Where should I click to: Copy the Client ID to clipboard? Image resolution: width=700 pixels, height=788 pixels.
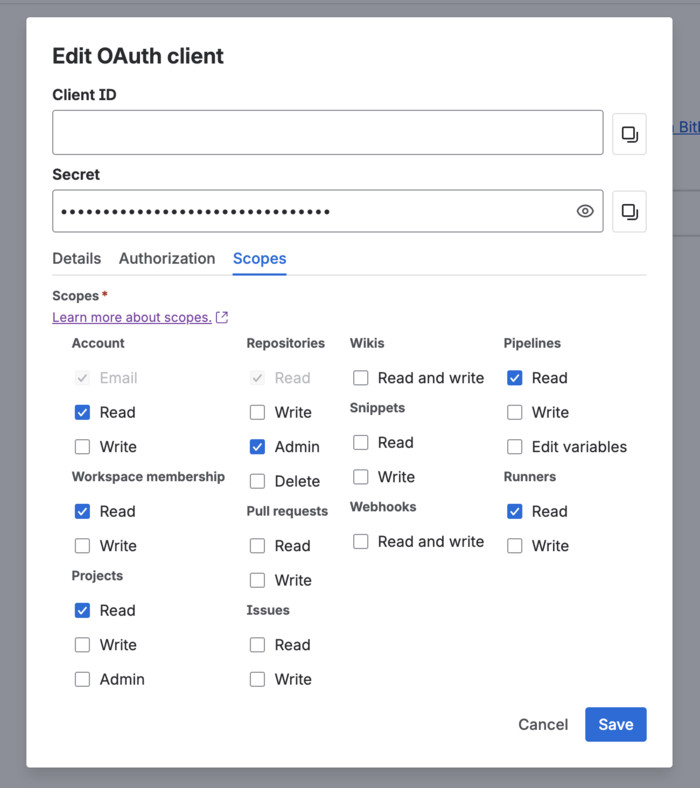pos(629,134)
